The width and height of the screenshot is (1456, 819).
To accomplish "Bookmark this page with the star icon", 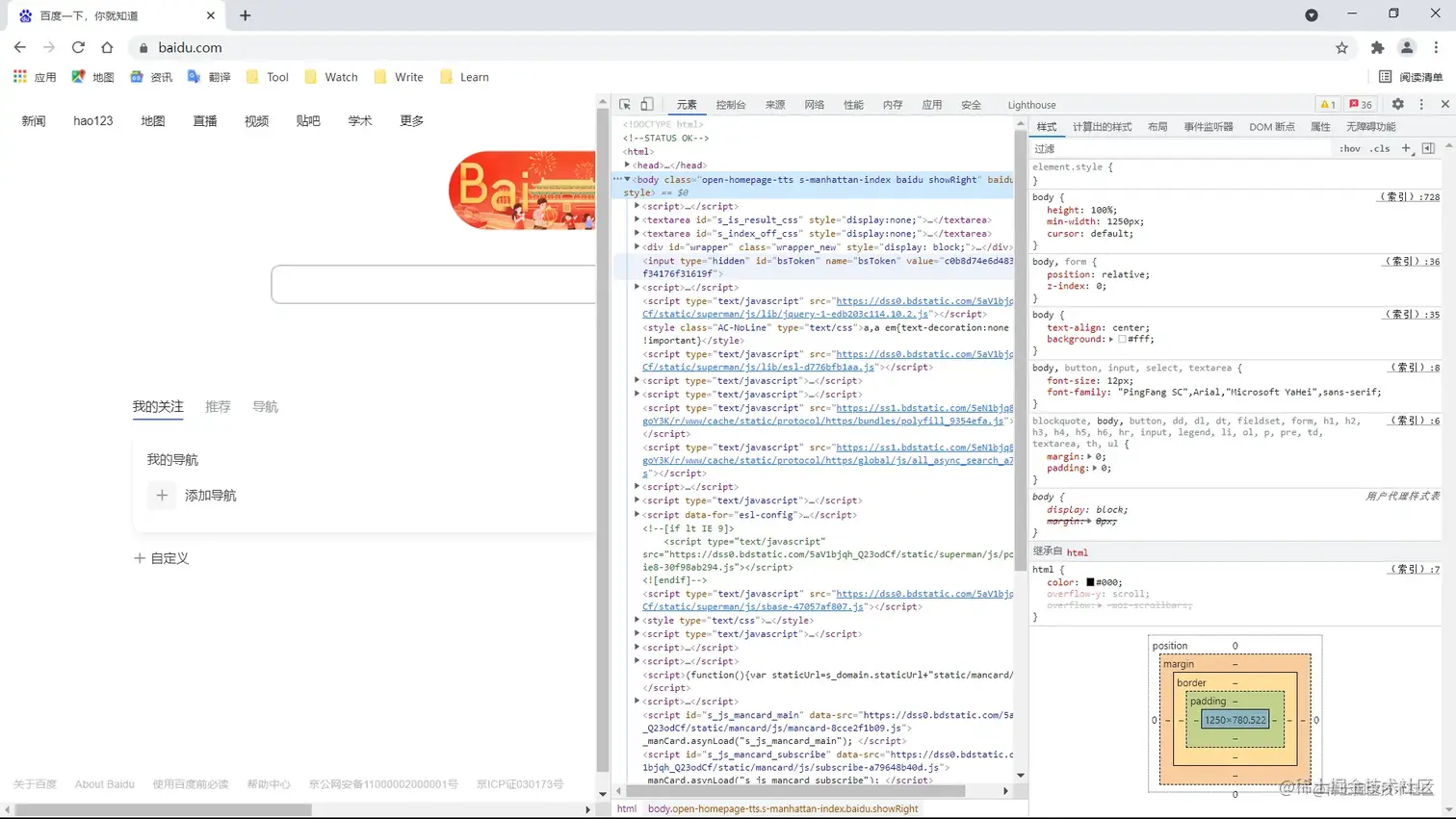I will [x=1341, y=47].
